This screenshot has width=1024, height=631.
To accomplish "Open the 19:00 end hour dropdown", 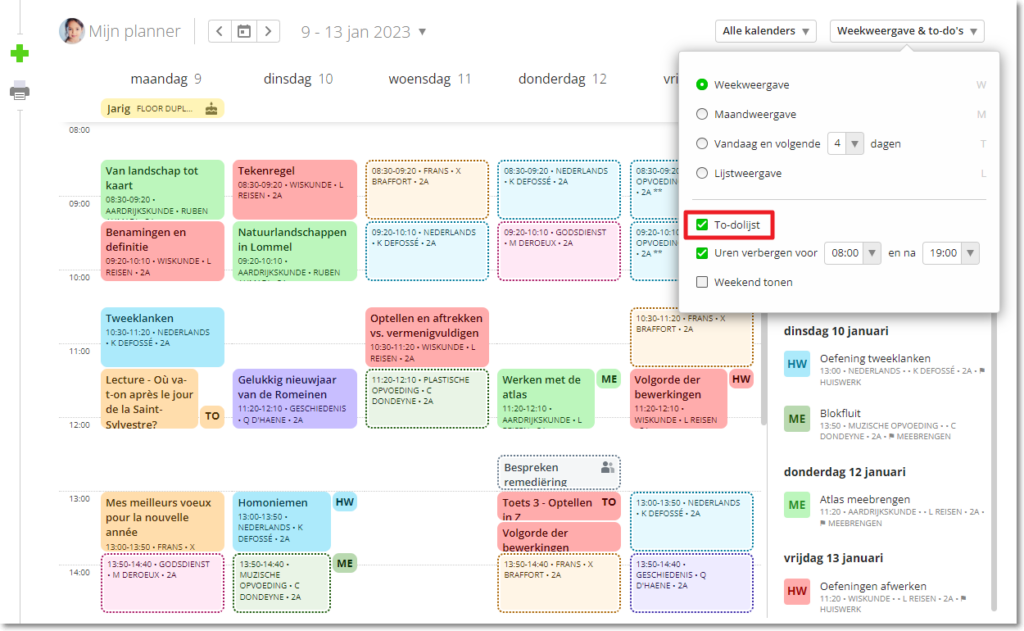I will [x=950, y=254].
